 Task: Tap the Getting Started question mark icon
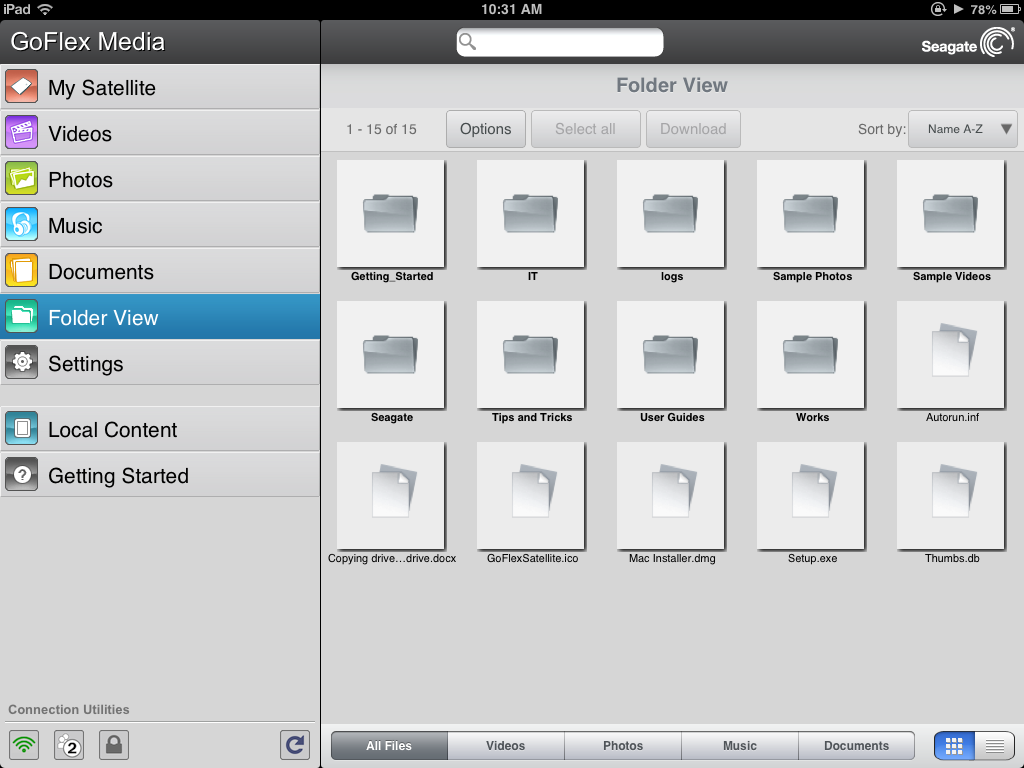tap(22, 475)
